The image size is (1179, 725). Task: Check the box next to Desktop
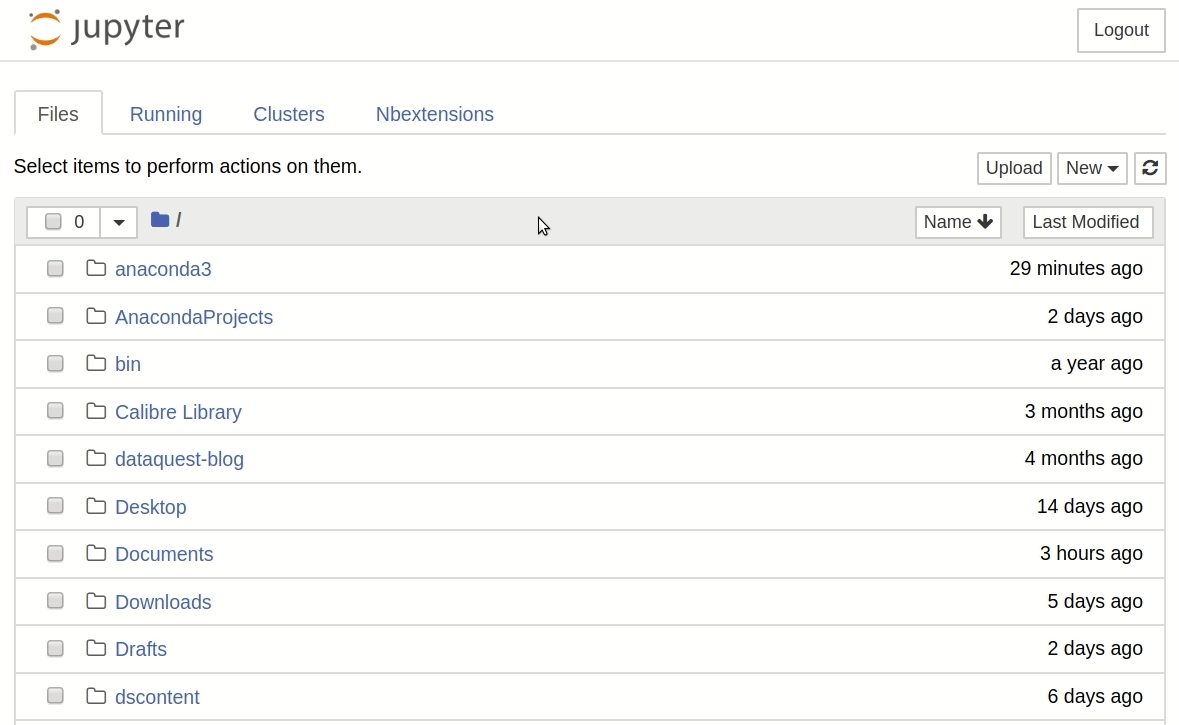click(x=55, y=506)
